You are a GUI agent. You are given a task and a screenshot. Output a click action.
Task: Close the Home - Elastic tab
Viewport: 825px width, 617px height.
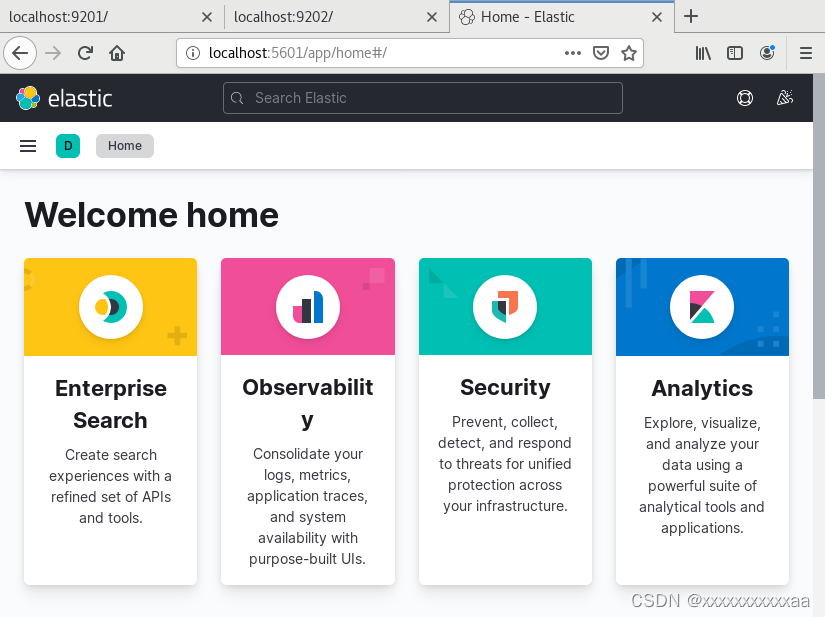(x=657, y=17)
